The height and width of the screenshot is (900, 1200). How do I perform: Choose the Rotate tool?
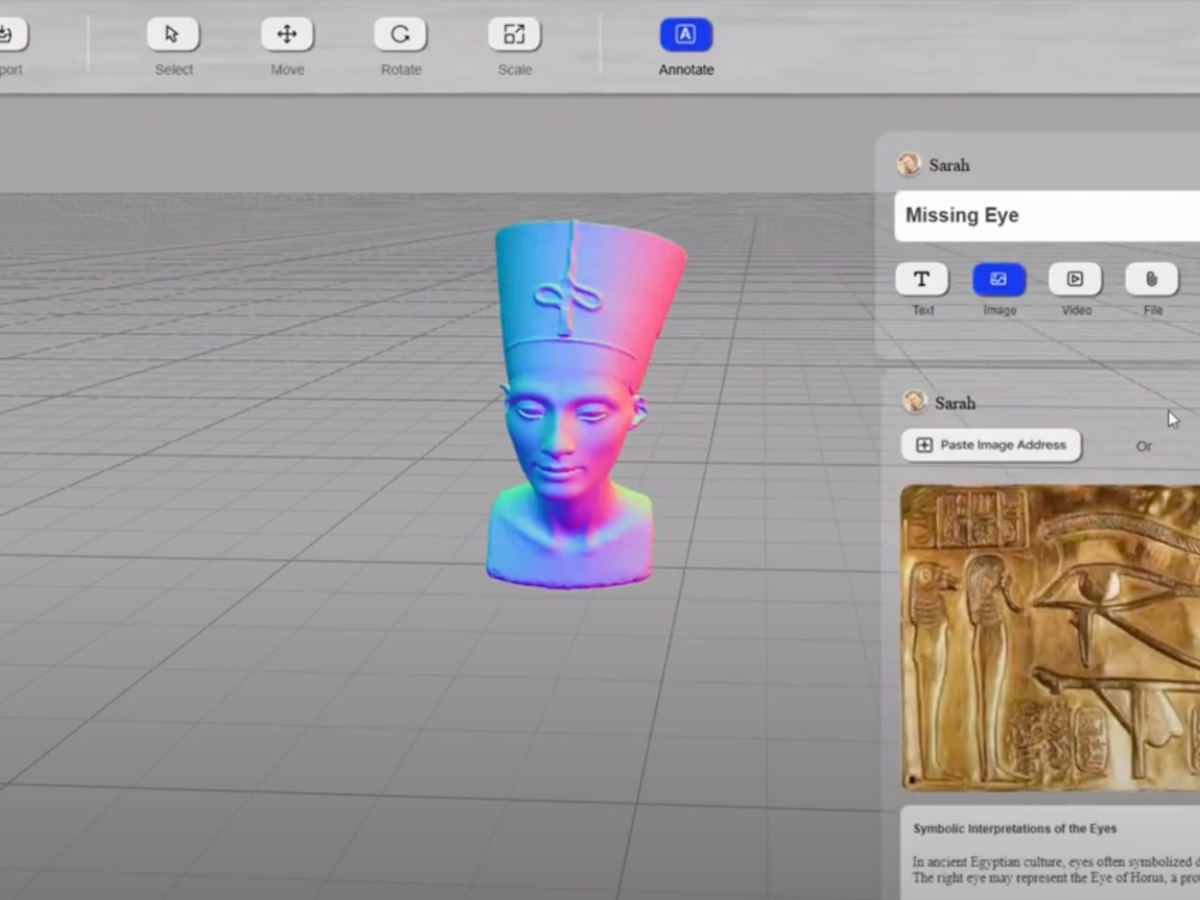(400, 35)
